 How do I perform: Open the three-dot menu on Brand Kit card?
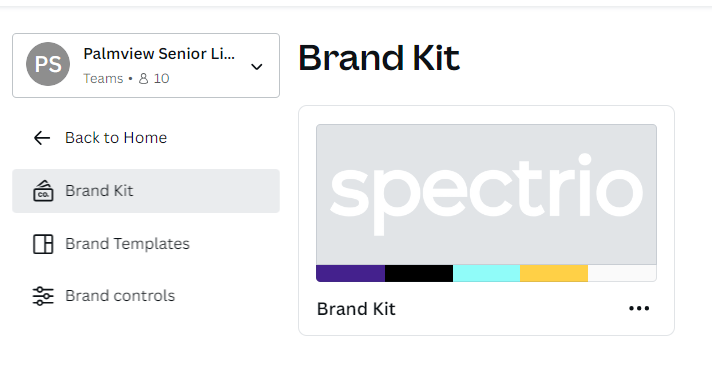tap(639, 309)
